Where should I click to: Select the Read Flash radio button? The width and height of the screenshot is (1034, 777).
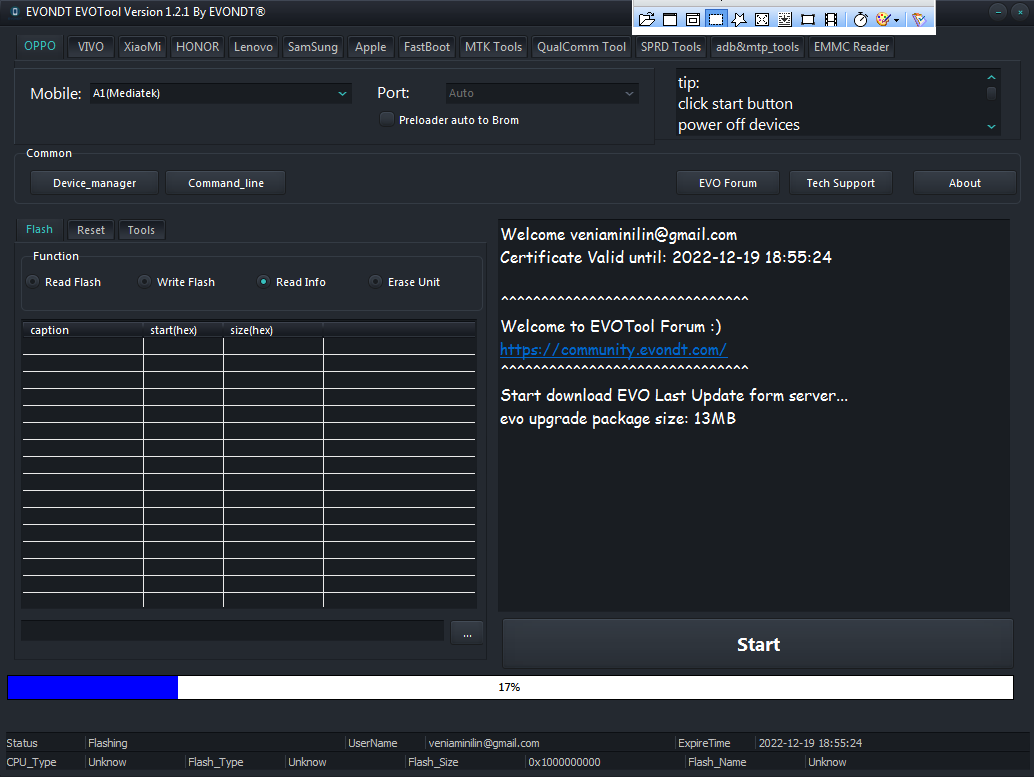[32, 282]
